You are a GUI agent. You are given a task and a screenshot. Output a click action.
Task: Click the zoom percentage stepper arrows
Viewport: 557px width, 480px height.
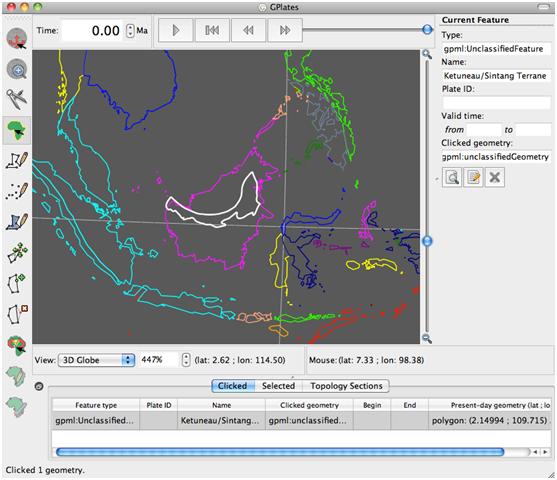tap(186, 360)
